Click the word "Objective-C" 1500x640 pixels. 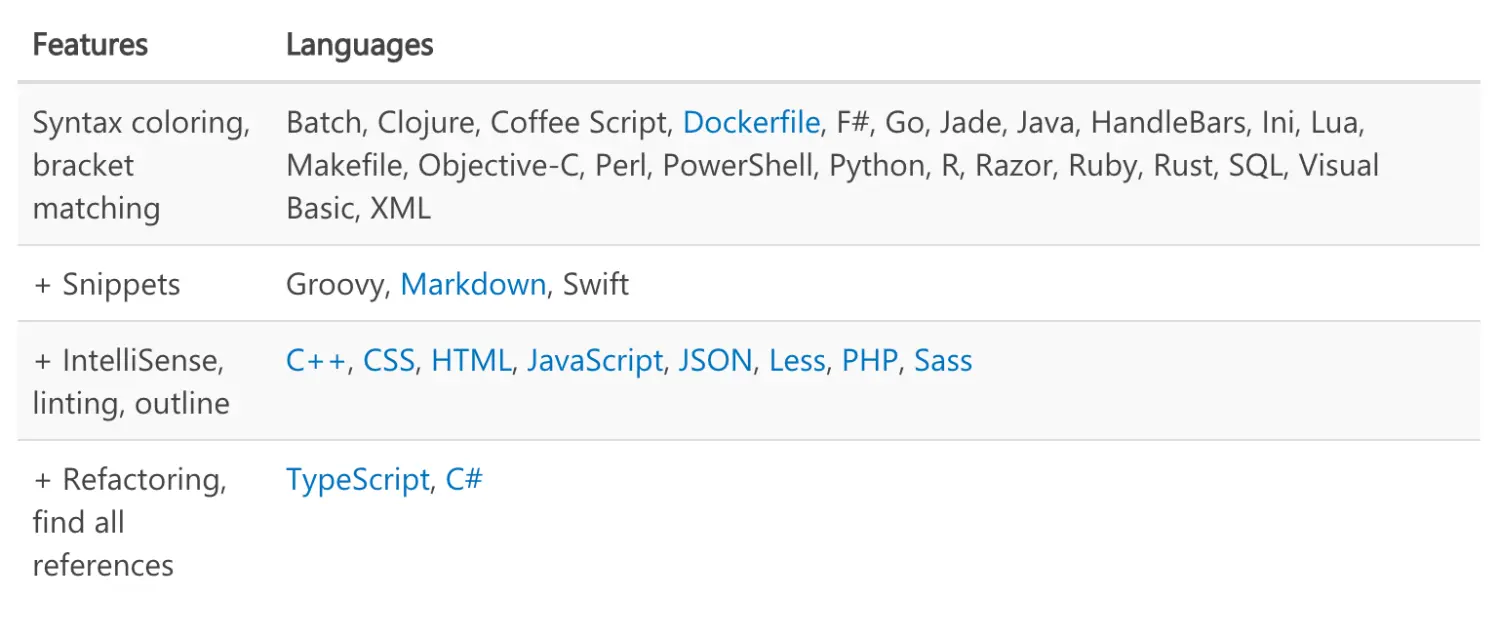pos(499,166)
